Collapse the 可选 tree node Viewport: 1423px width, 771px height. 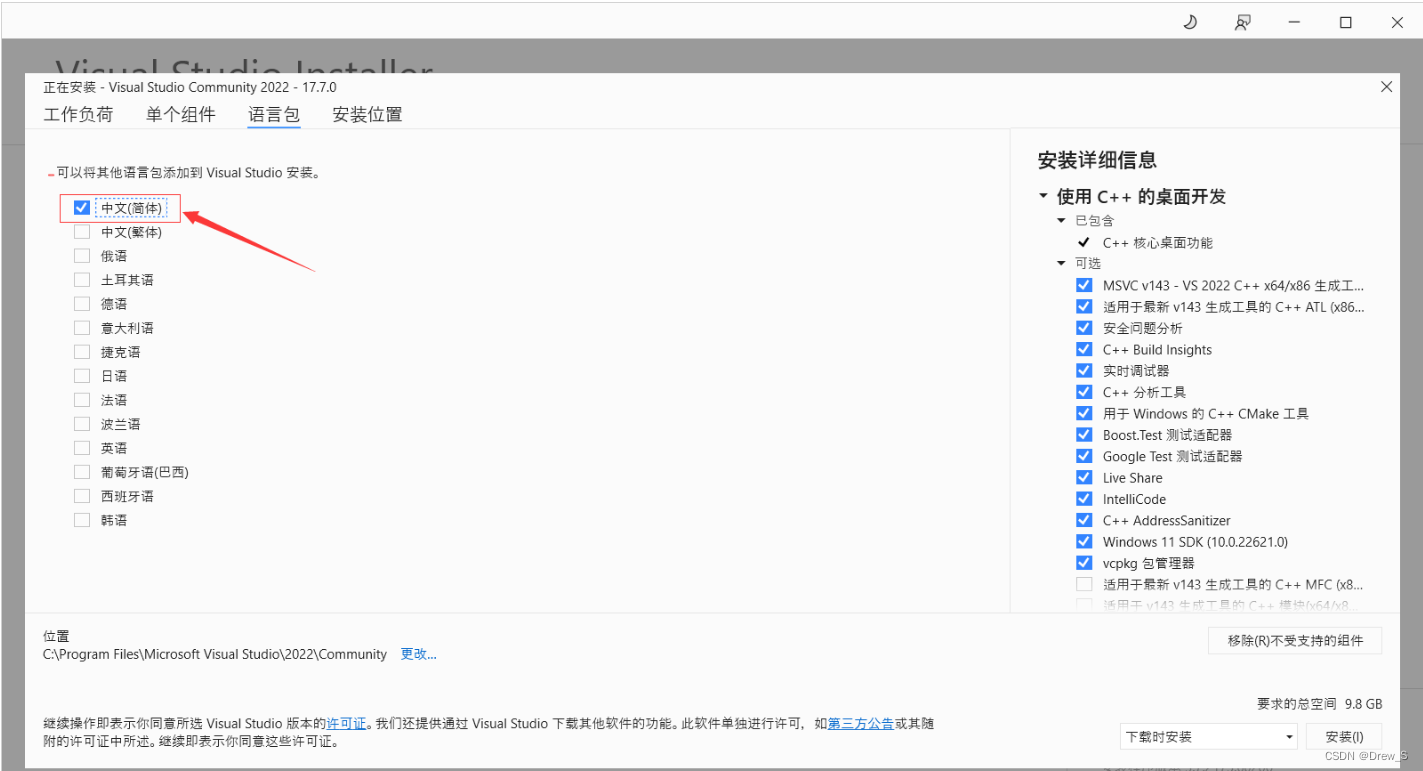1062,263
